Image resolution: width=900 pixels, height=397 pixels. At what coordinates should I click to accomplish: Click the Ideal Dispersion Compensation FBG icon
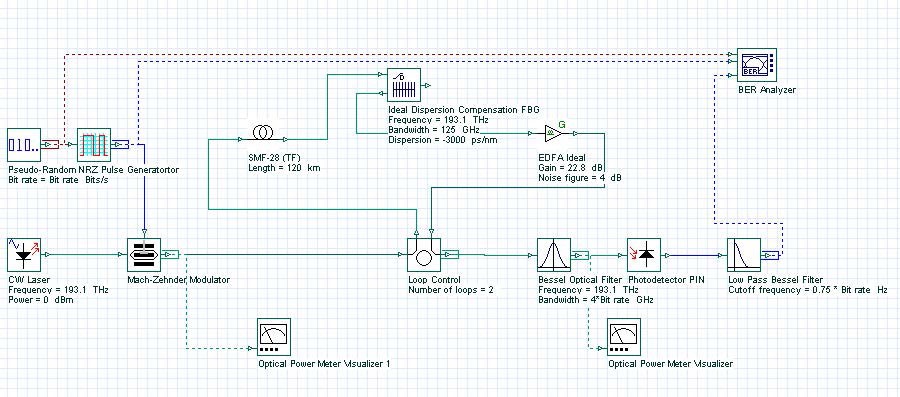click(404, 85)
